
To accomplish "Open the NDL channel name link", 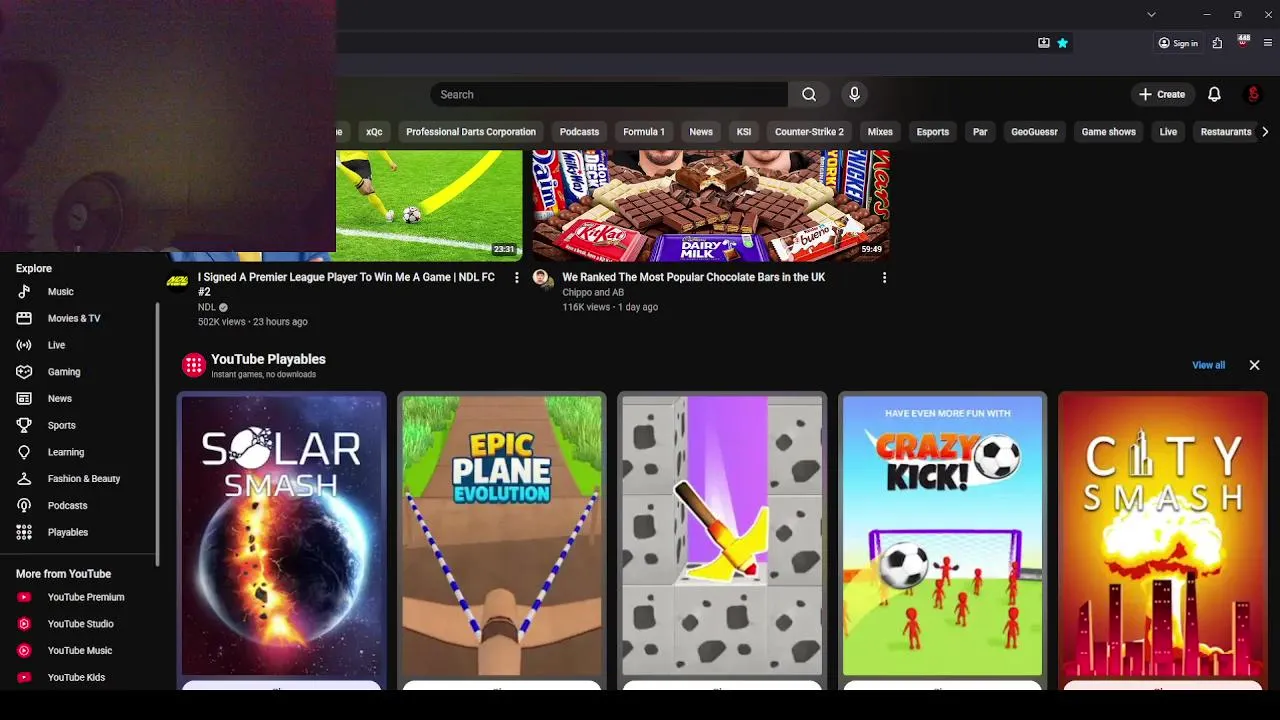I will pyautogui.click(x=207, y=307).
